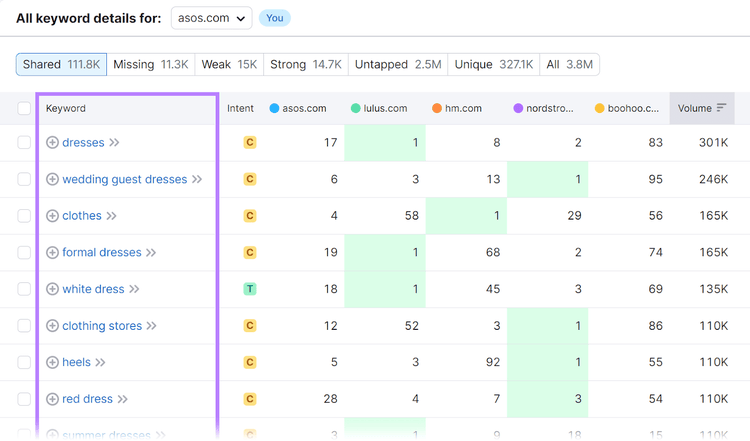The image size is (750, 441).
Task: Switch to the Missing 11.3K tab
Action: 151,65
